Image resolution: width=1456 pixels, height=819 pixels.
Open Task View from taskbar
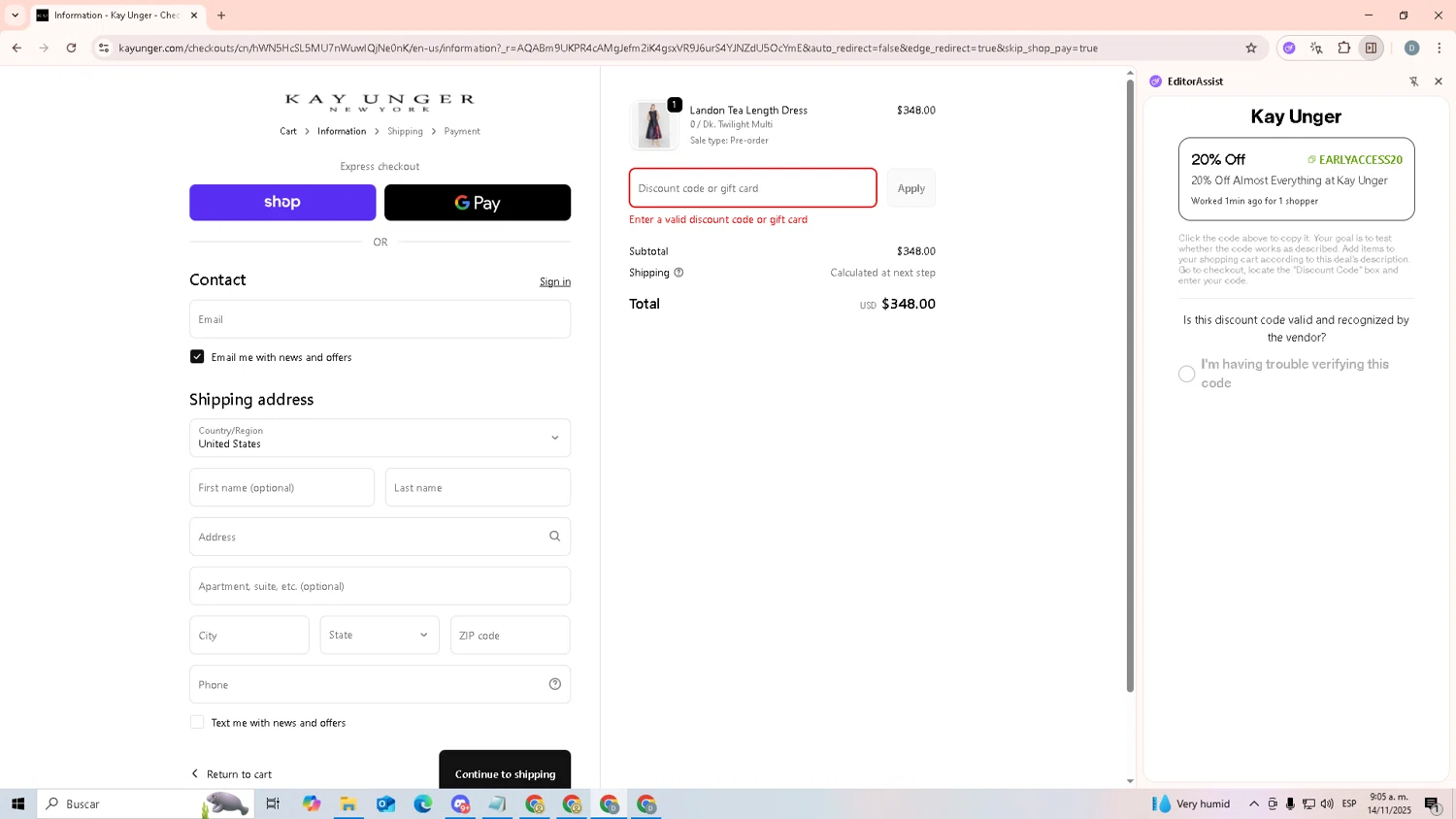[273, 803]
